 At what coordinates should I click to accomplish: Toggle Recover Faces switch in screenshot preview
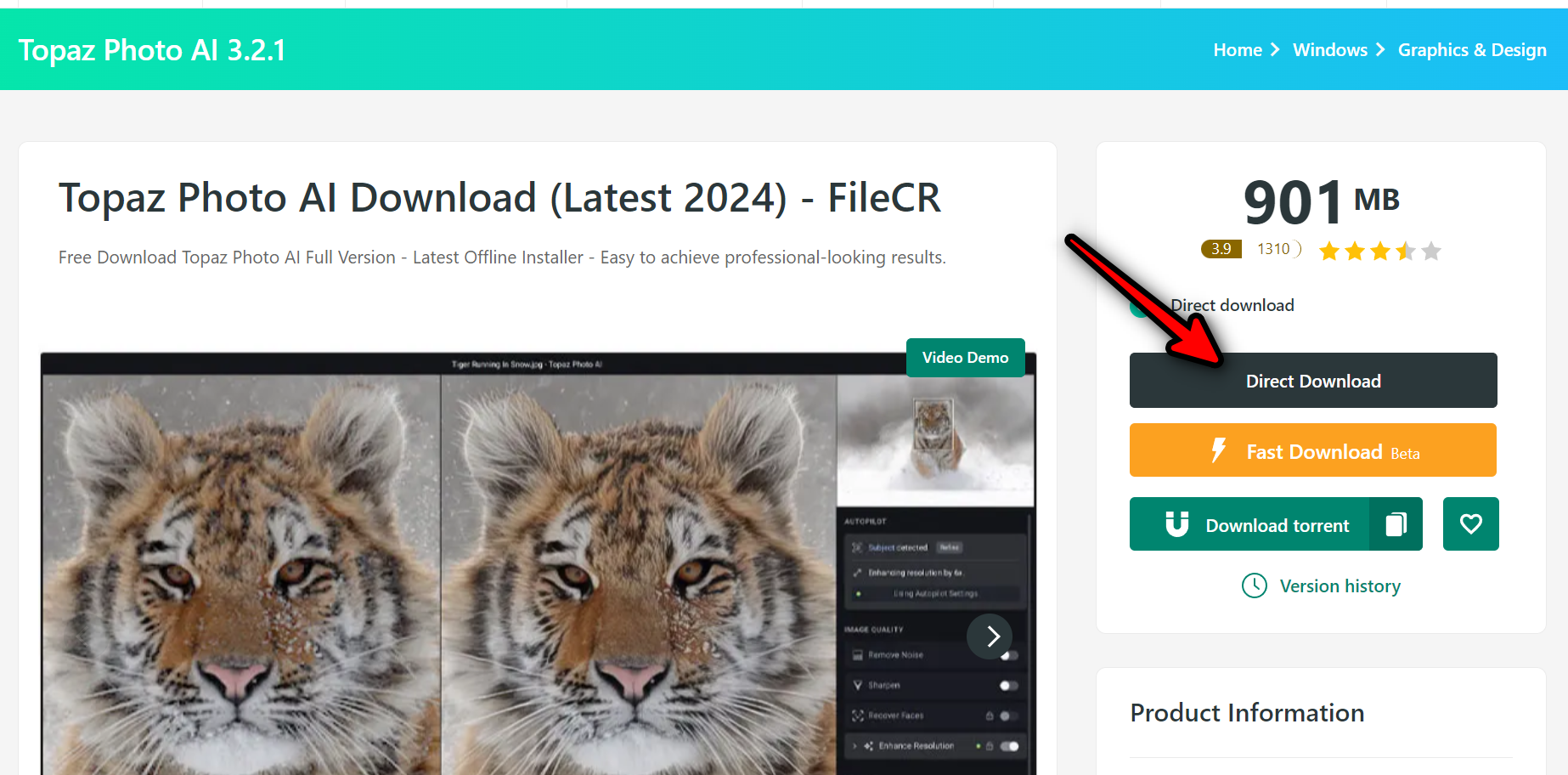pyautogui.click(x=1008, y=716)
